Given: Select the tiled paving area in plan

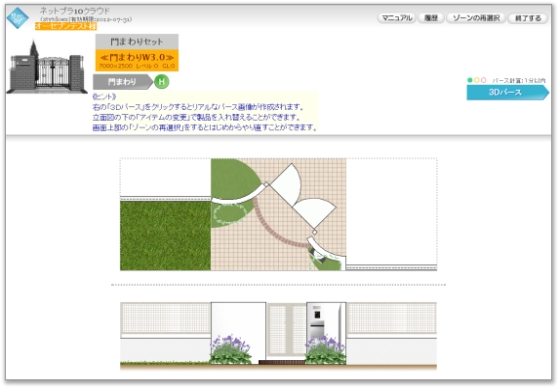Looking at the screenshot, I should [x=279, y=214].
